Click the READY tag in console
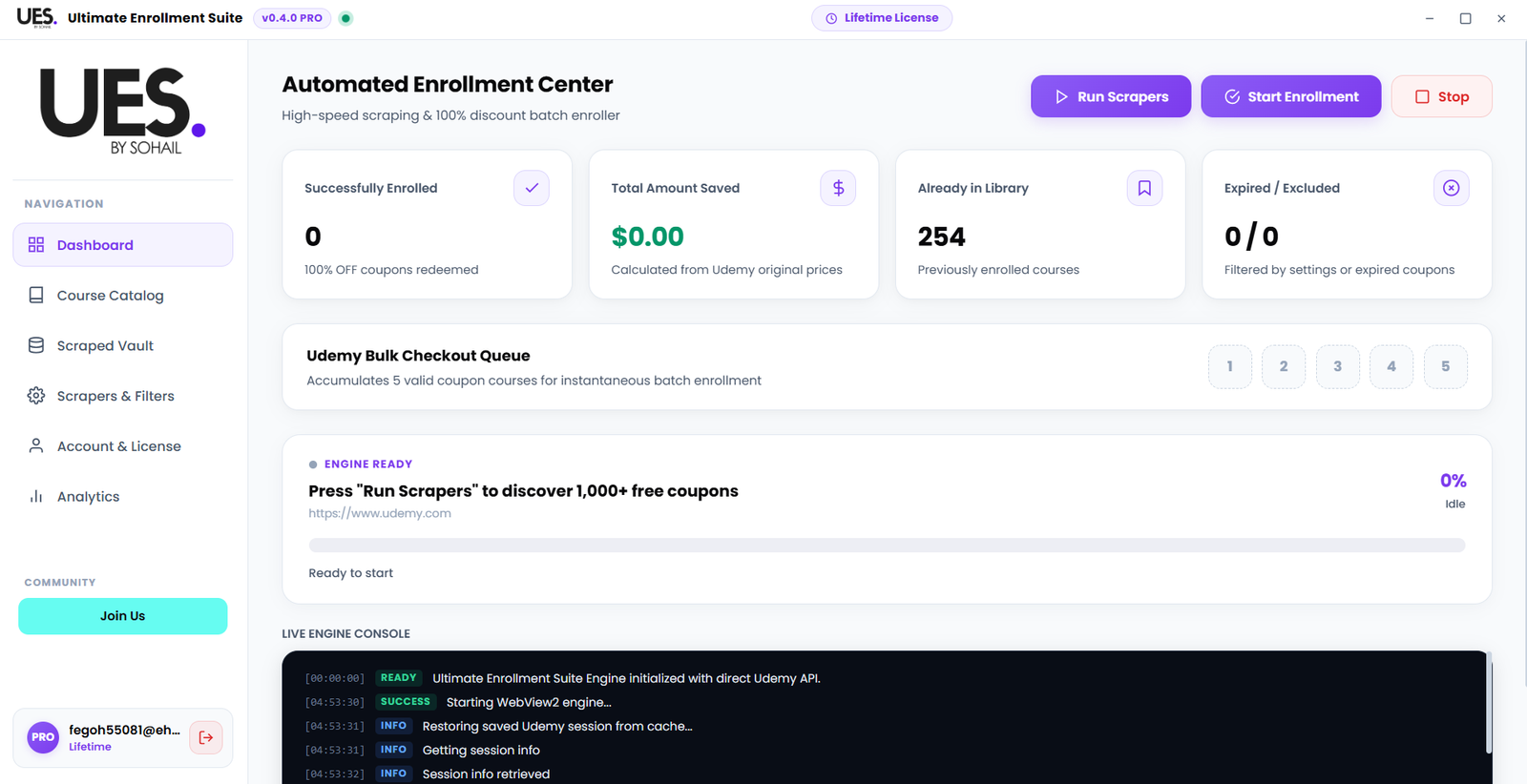 pyautogui.click(x=398, y=678)
